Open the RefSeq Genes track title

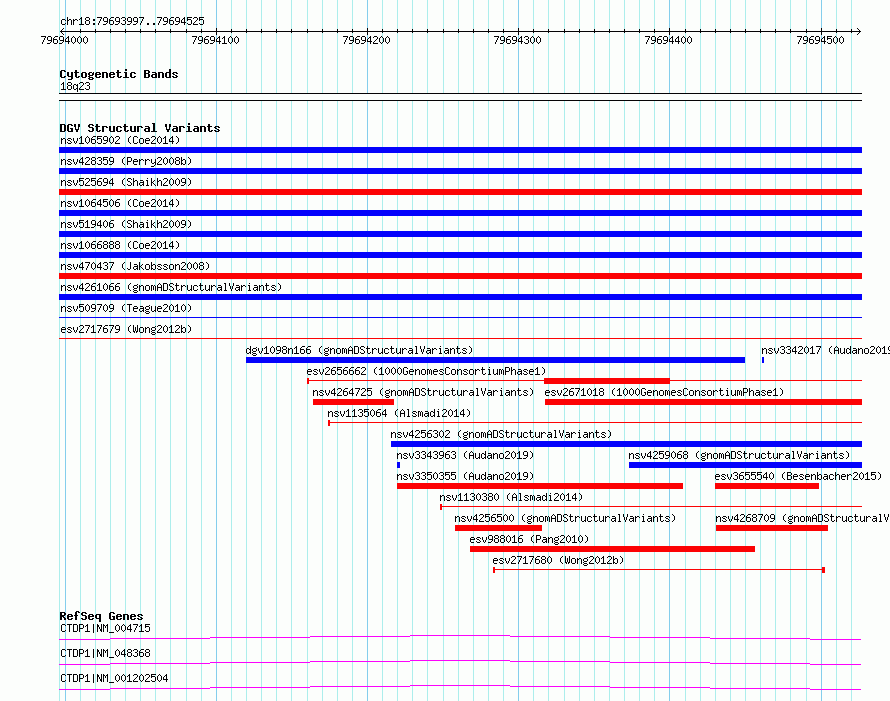pos(102,616)
